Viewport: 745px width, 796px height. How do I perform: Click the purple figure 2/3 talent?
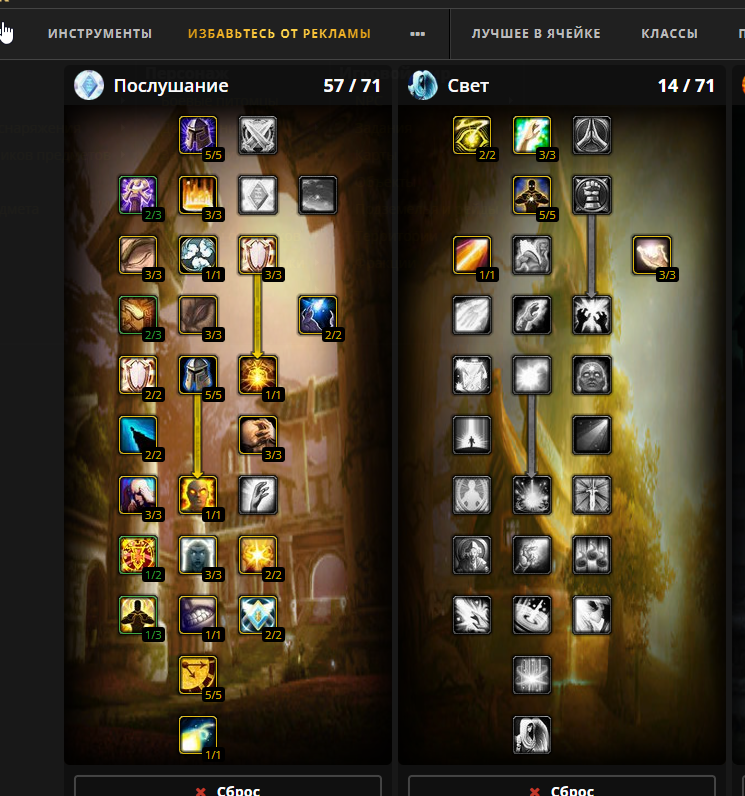(x=138, y=195)
